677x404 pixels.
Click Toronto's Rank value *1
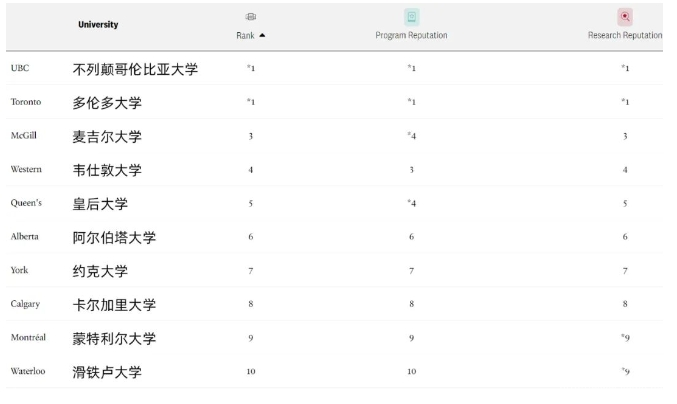coord(251,102)
